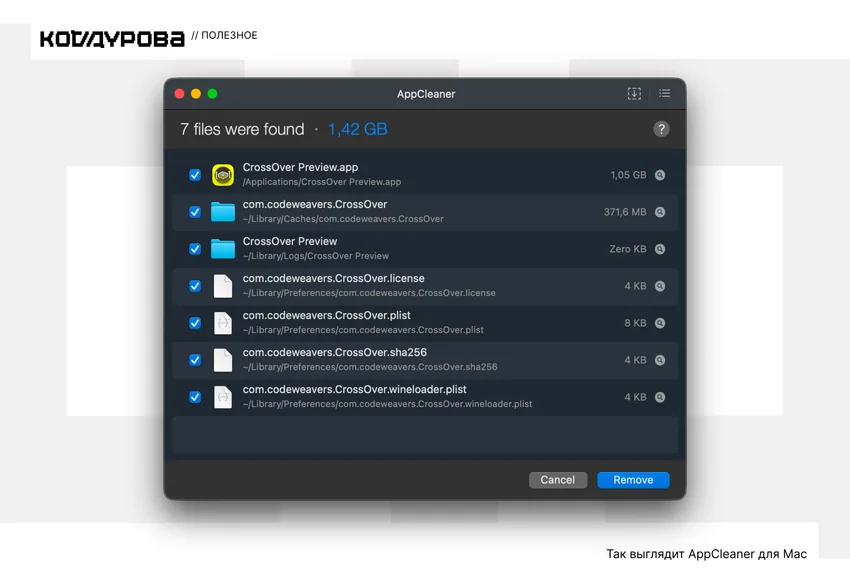Click magnifier for CrossOver.license row
This screenshot has width=850, height=582.
click(x=660, y=286)
